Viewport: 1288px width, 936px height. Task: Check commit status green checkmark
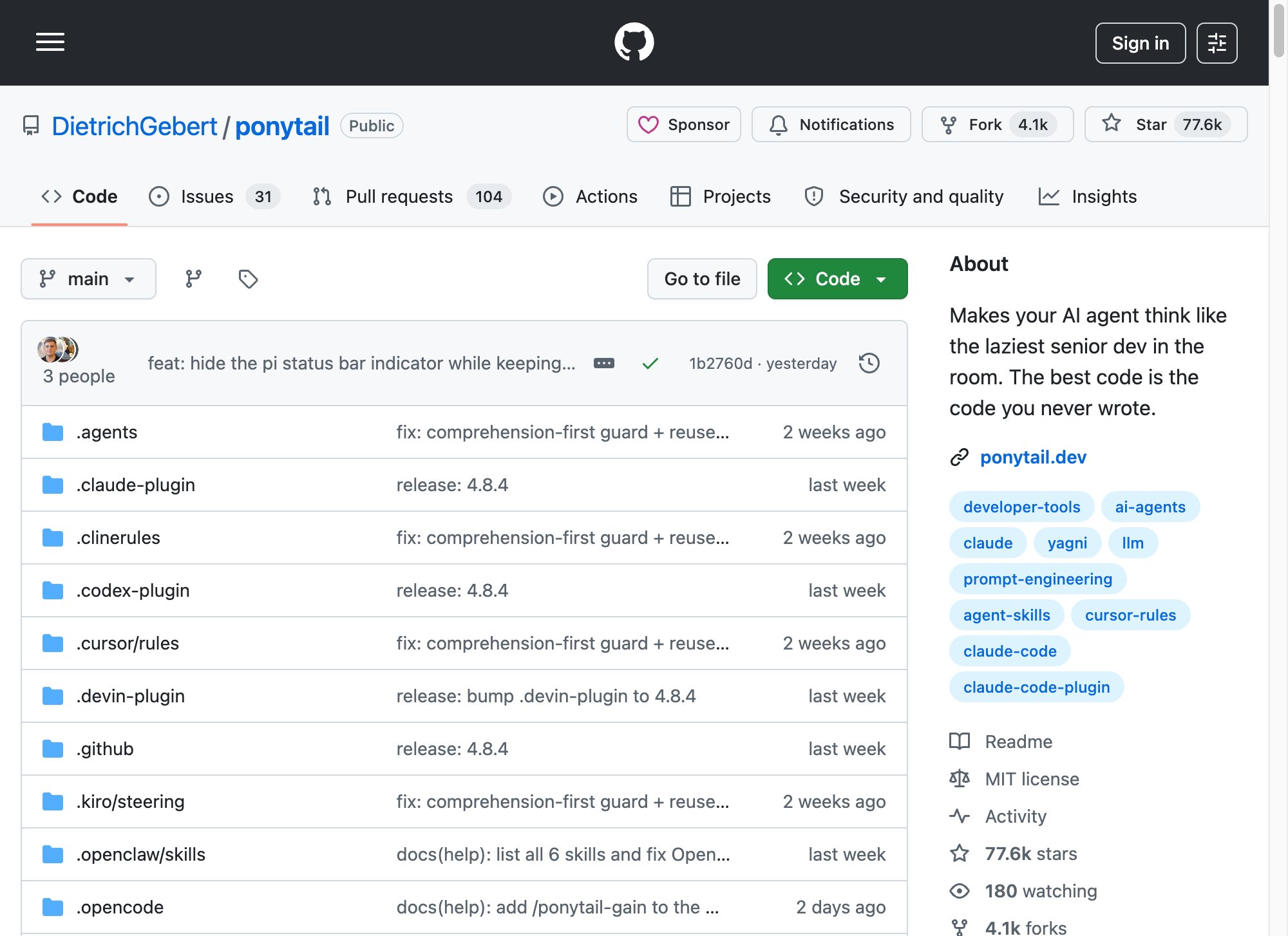[650, 364]
